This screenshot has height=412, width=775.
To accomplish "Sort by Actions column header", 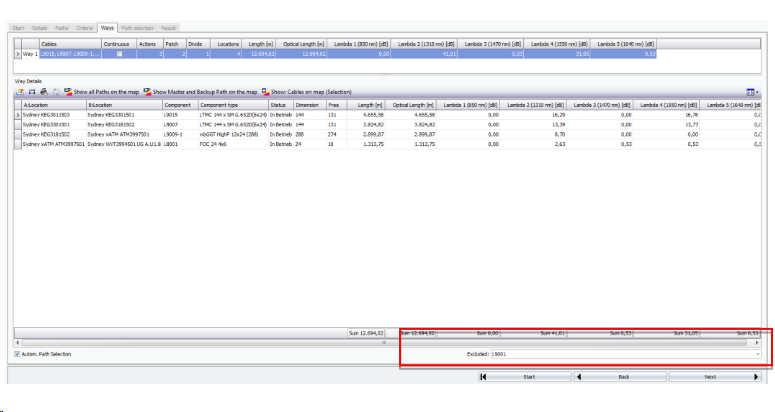I will click(150, 44).
